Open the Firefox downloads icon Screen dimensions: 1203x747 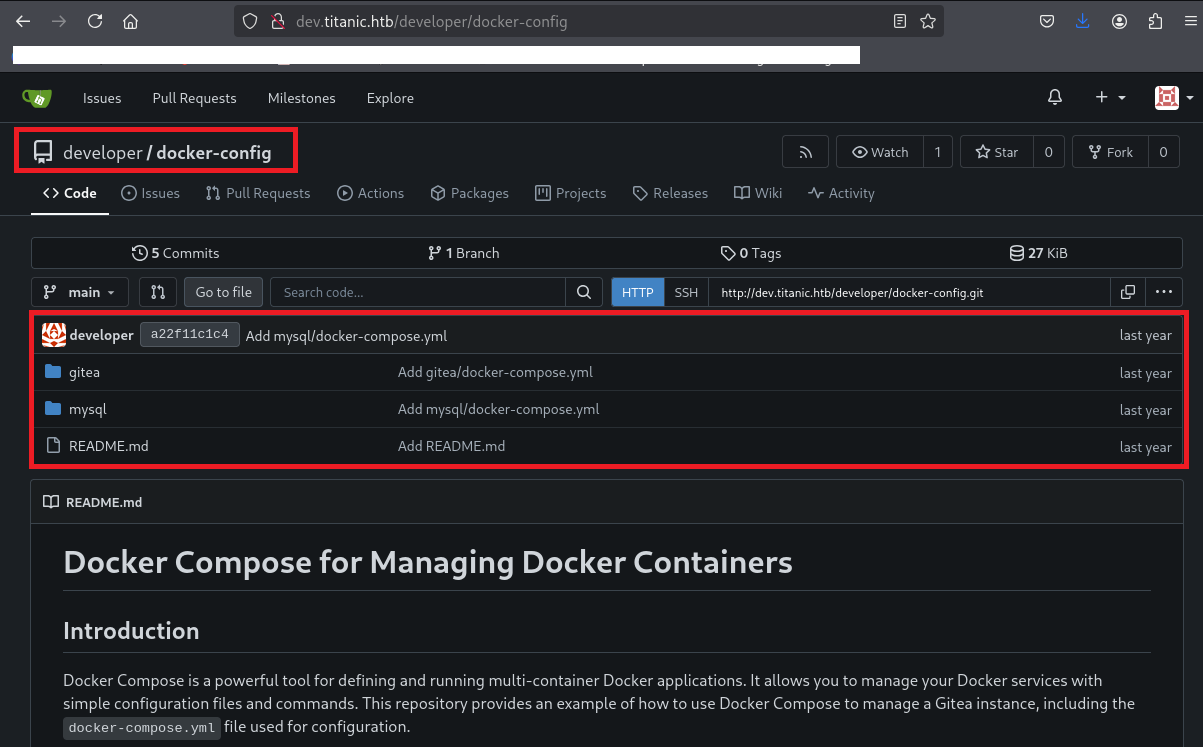coord(1083,21)
